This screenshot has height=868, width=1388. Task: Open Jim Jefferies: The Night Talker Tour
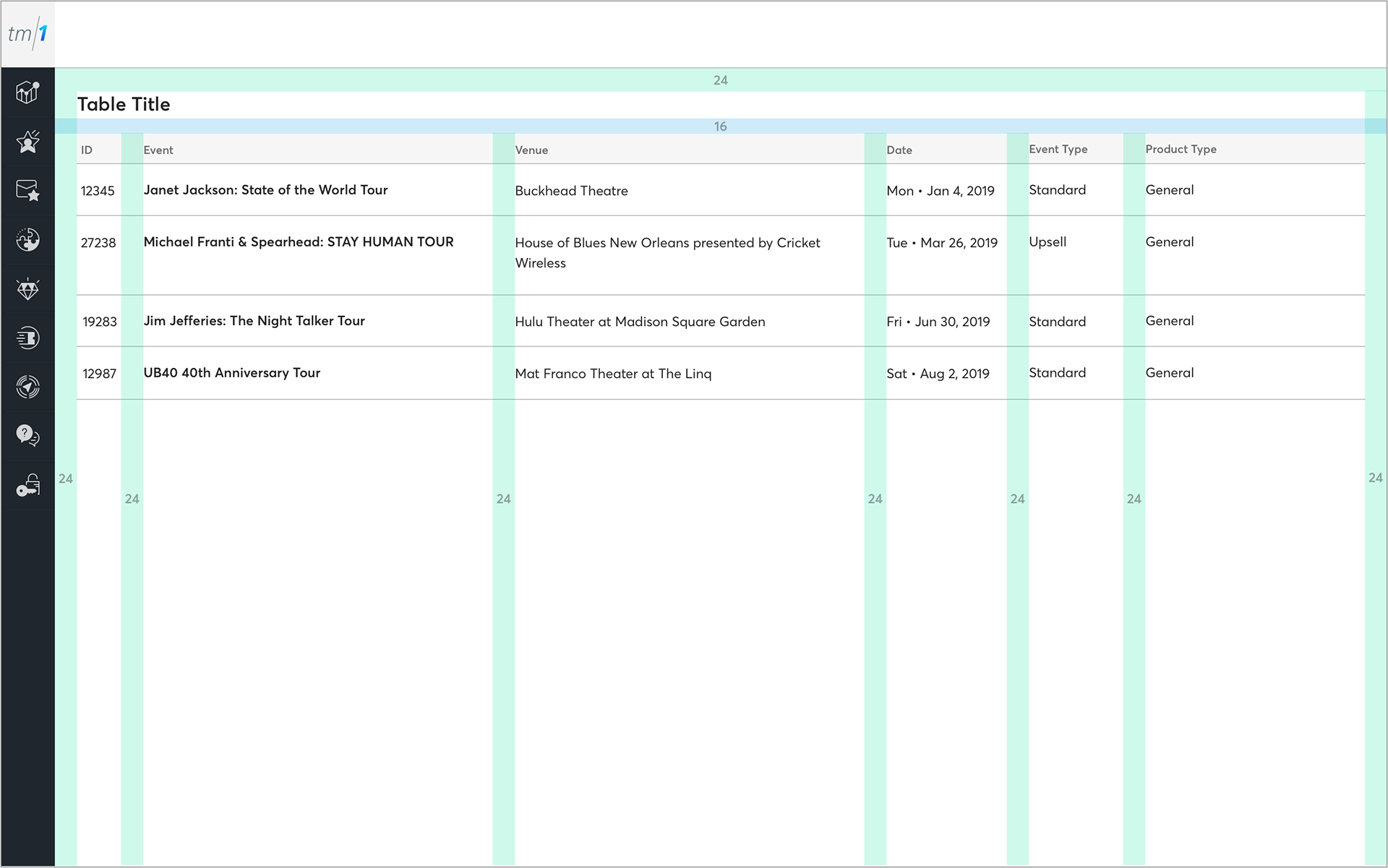254,321
